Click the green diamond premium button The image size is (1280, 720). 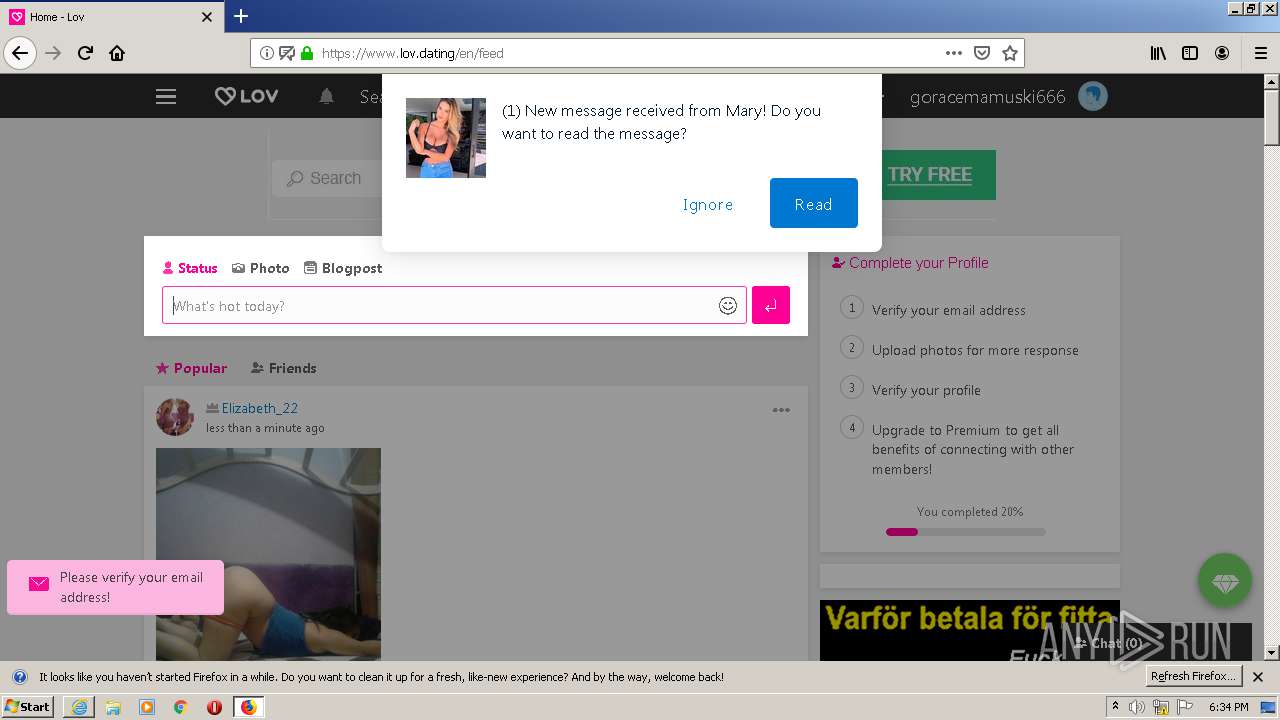(1225, 580)
